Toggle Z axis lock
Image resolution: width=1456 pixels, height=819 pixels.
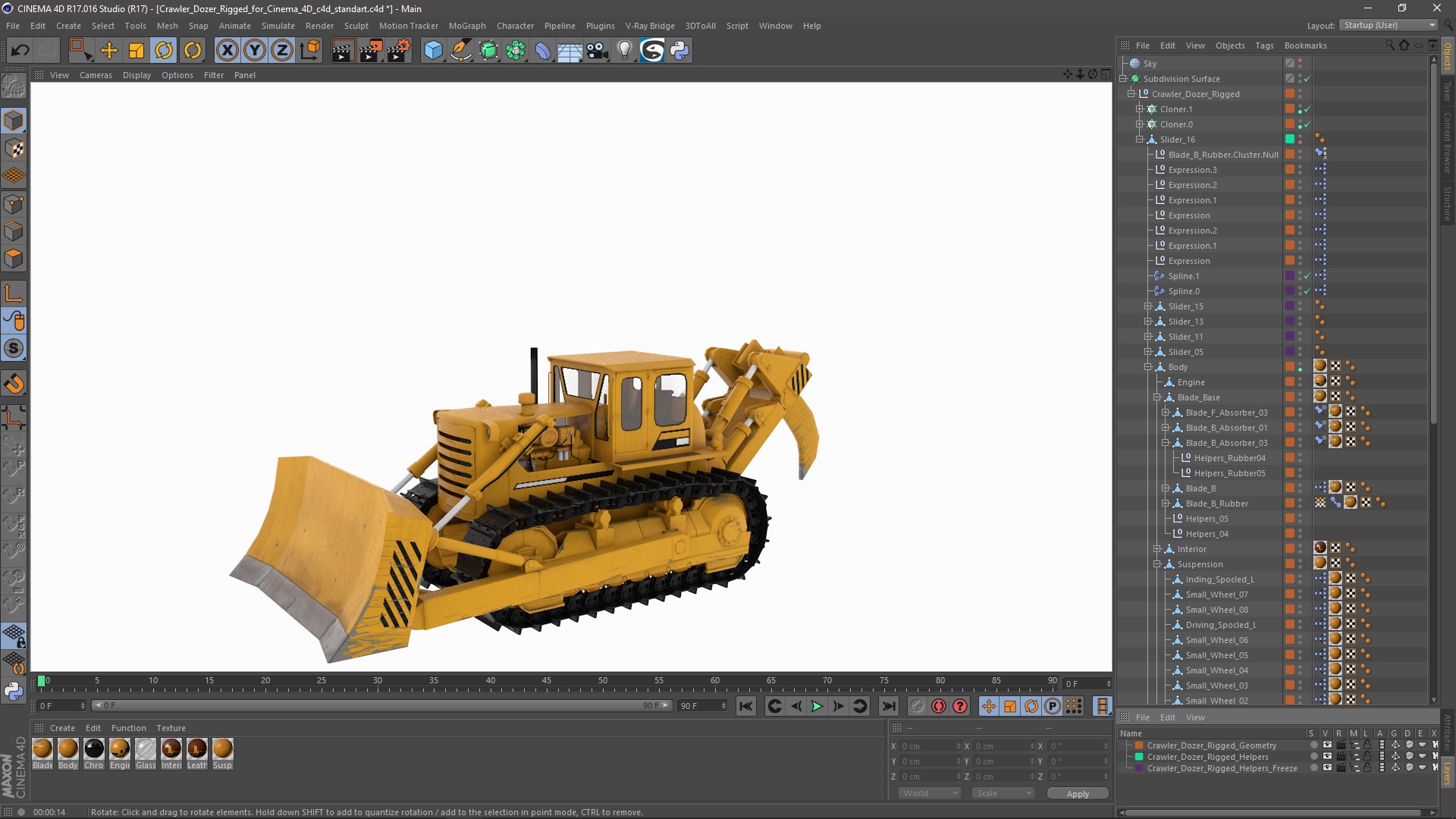coord(282,51)
